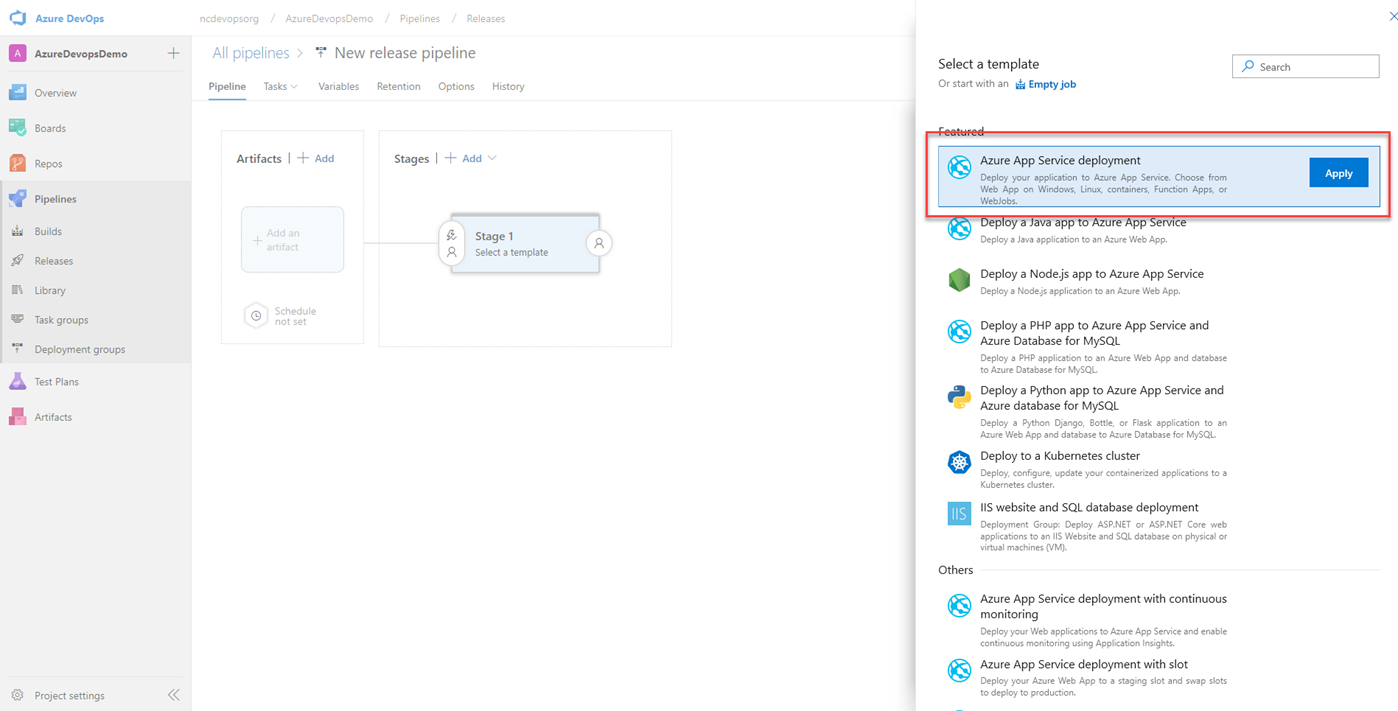Click the Node.js app template icon
Viewport: 1398px width, 711px height.
point(959,280)
